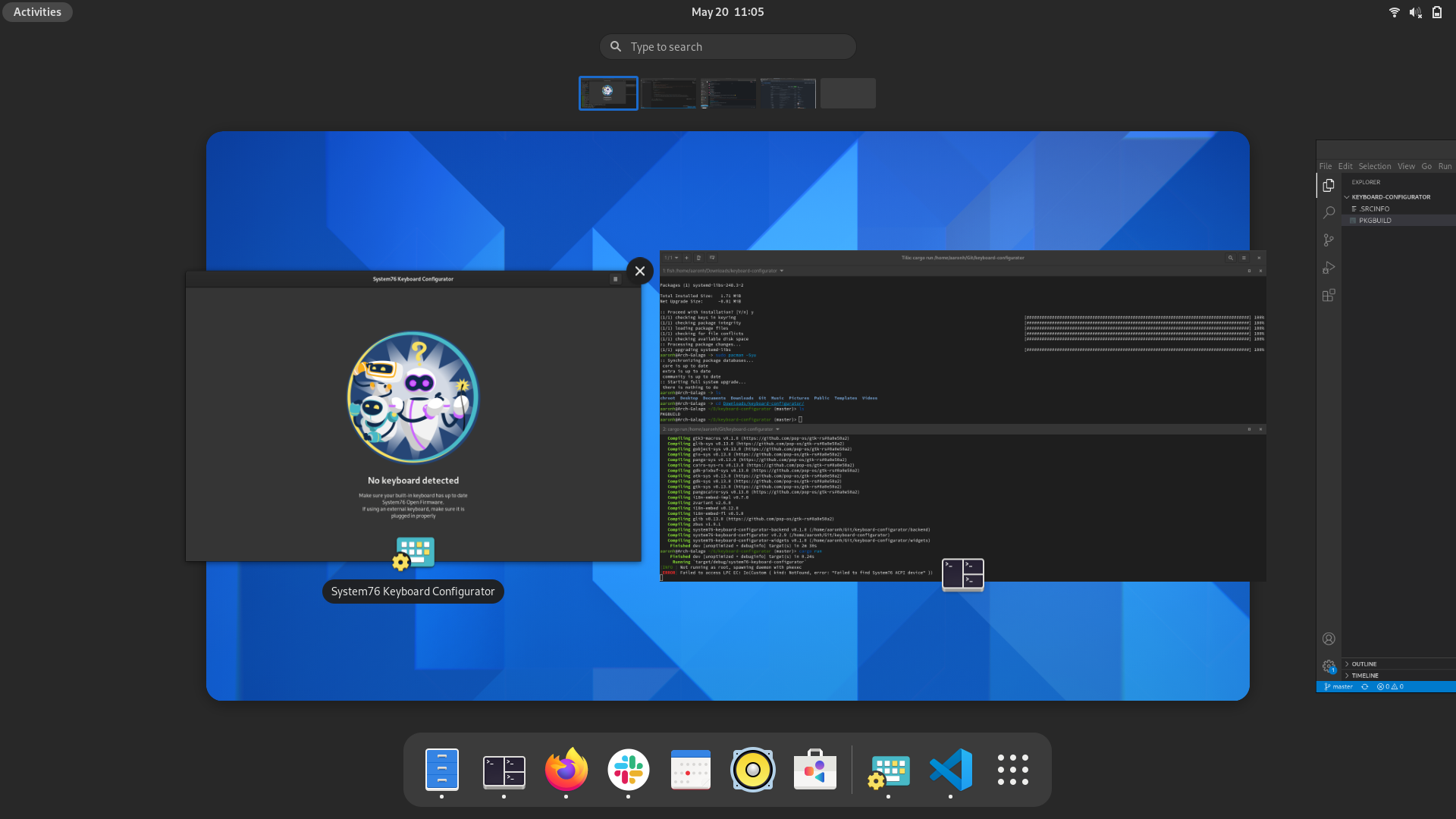Launch Firefox from the dock
The image size is (1456, 819).
coord(566,769)
